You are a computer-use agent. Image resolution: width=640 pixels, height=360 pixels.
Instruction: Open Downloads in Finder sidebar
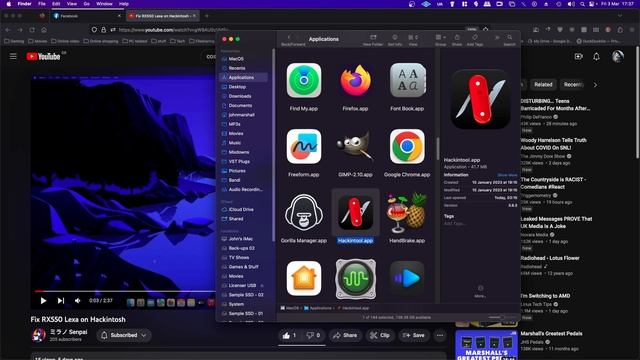[x=240, y=96]
